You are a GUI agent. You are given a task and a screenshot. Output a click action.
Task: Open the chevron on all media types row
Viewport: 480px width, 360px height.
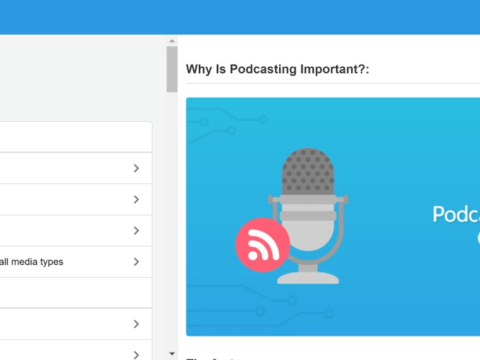(x=136, y=262)
